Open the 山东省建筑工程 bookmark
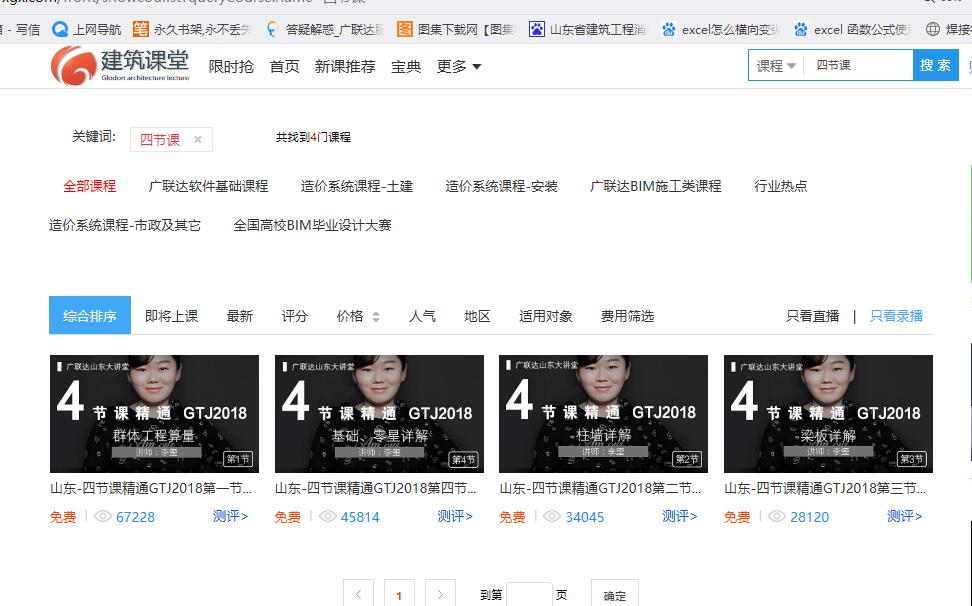 click(x=587, y=29)
